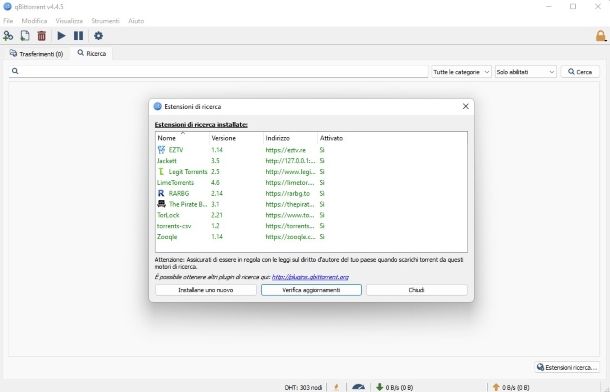Image resolution: width=610 pixels, height=392 pixels.
Task: Click the Sì value in the Zooqle row
Action: pos(322,237)
